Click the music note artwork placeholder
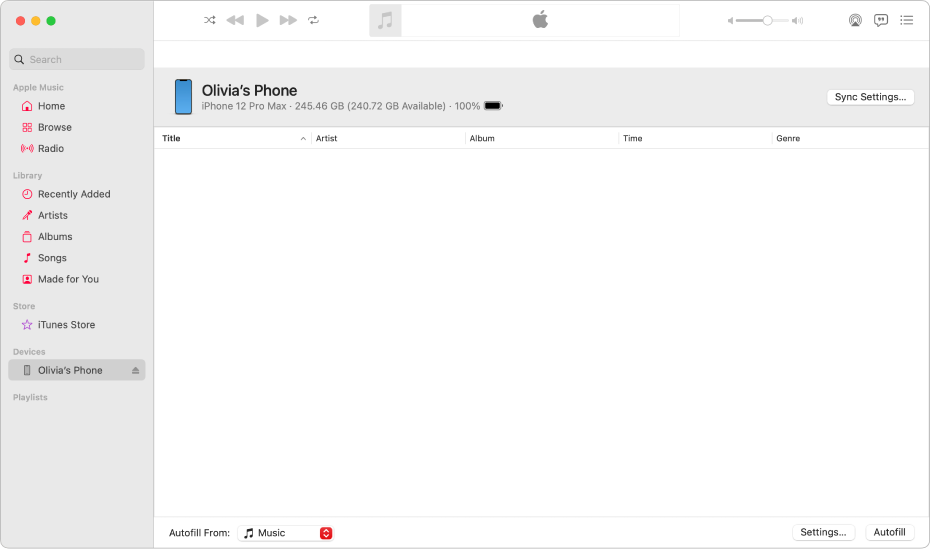The image size is (932, 552). pos(385,21)
